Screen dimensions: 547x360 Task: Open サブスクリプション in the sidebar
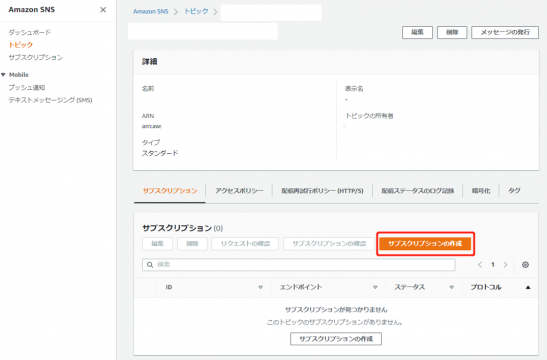[x=36, y=57]
